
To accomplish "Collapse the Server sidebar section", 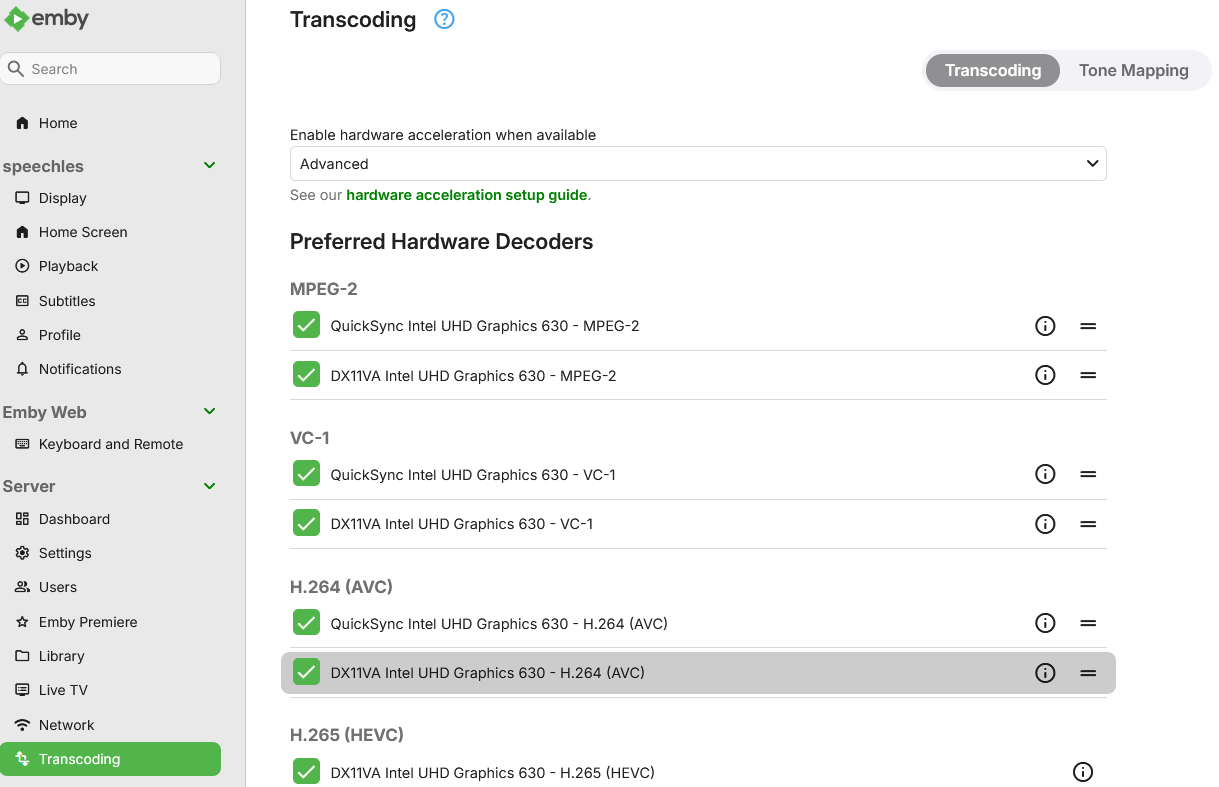I will pos(210,486).
